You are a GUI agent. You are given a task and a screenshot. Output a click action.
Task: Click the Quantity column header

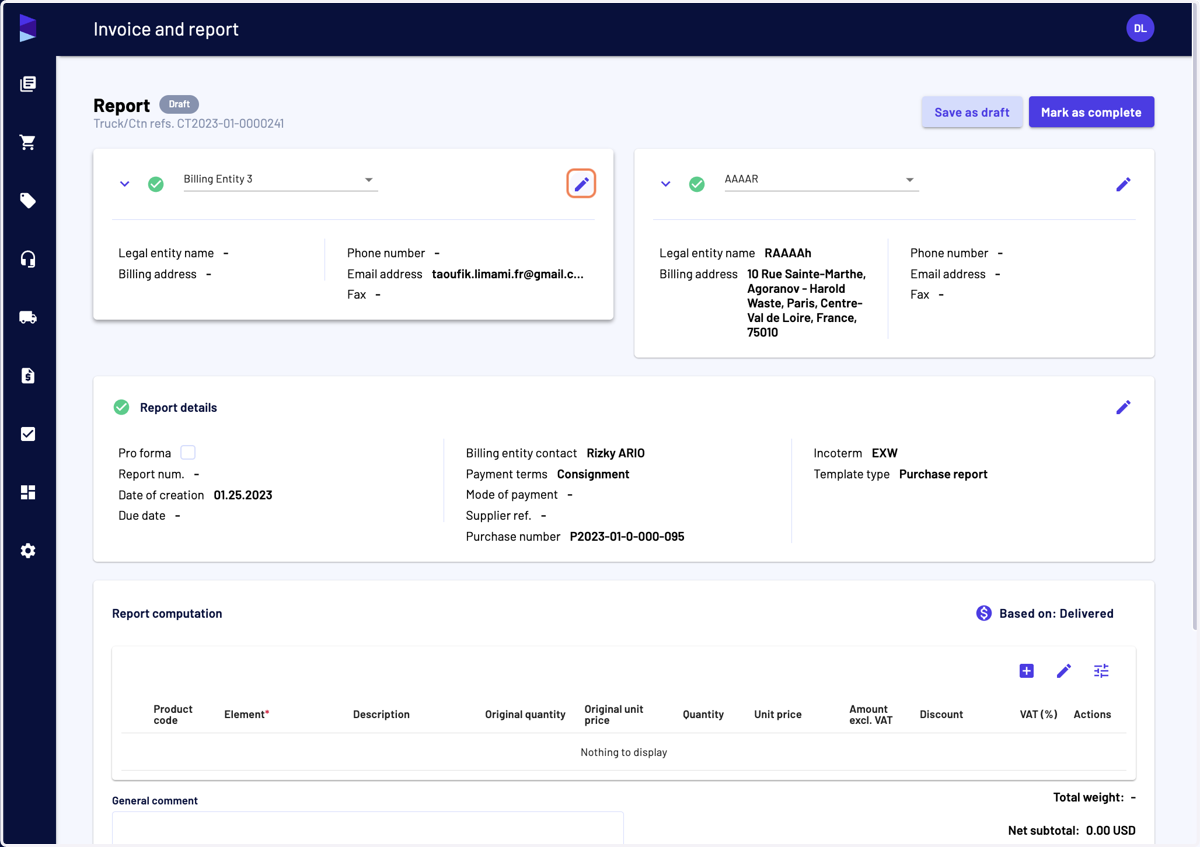(x=703, y=714)
